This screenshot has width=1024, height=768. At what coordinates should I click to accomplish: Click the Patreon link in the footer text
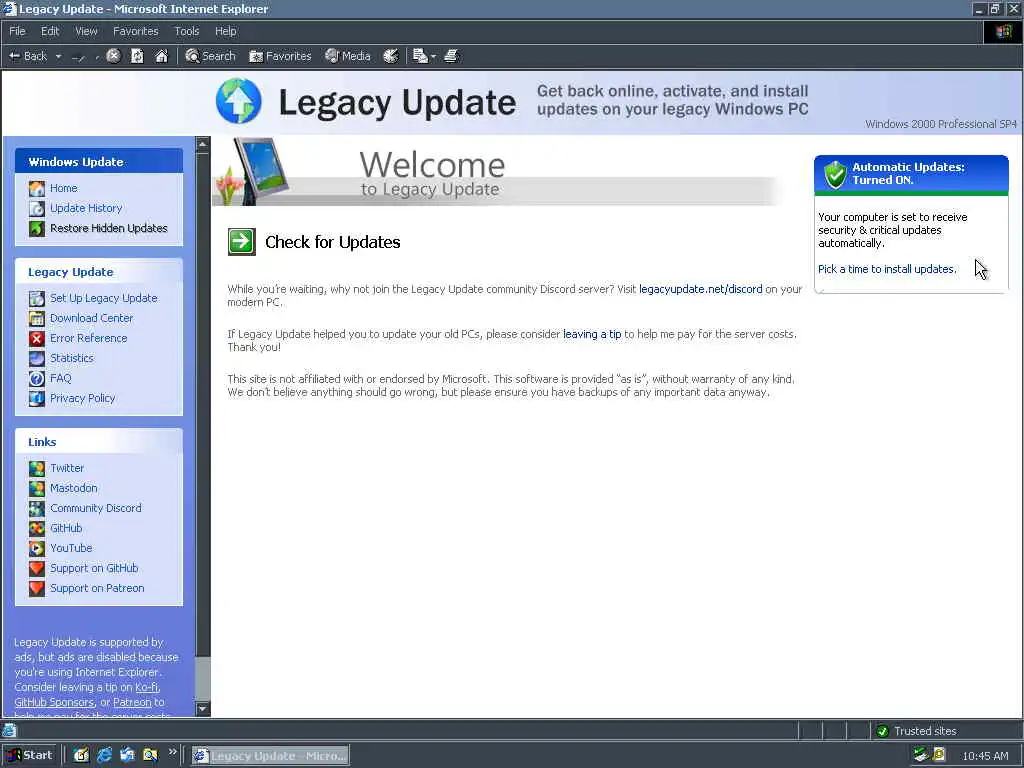(132, 702)
